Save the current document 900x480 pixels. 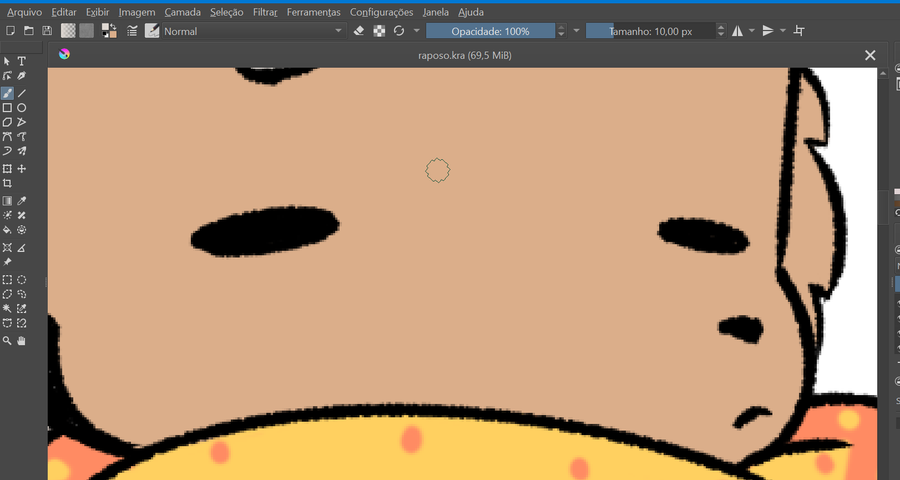[47, 31]
